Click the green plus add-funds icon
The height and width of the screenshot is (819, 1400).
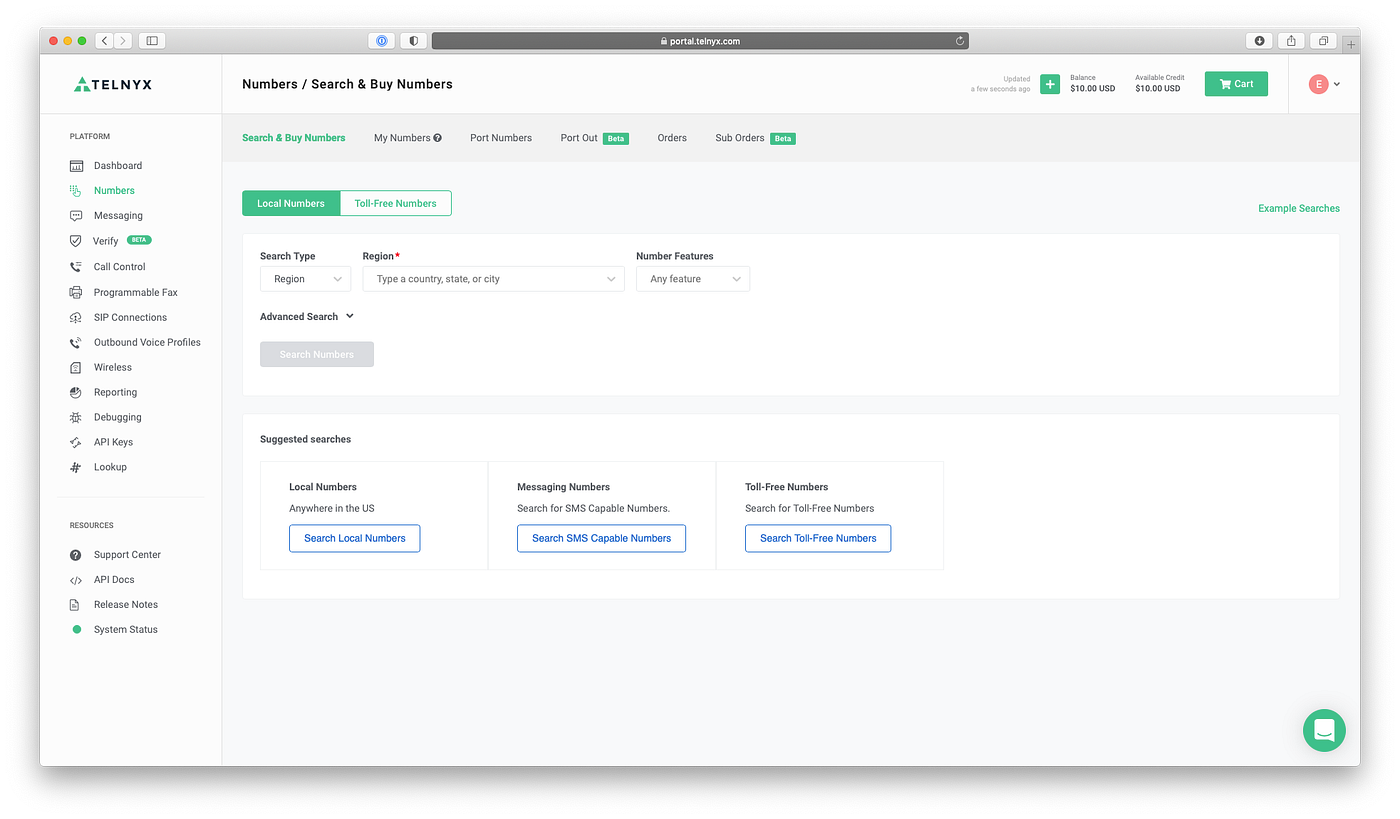click(x=1050, y=84)
